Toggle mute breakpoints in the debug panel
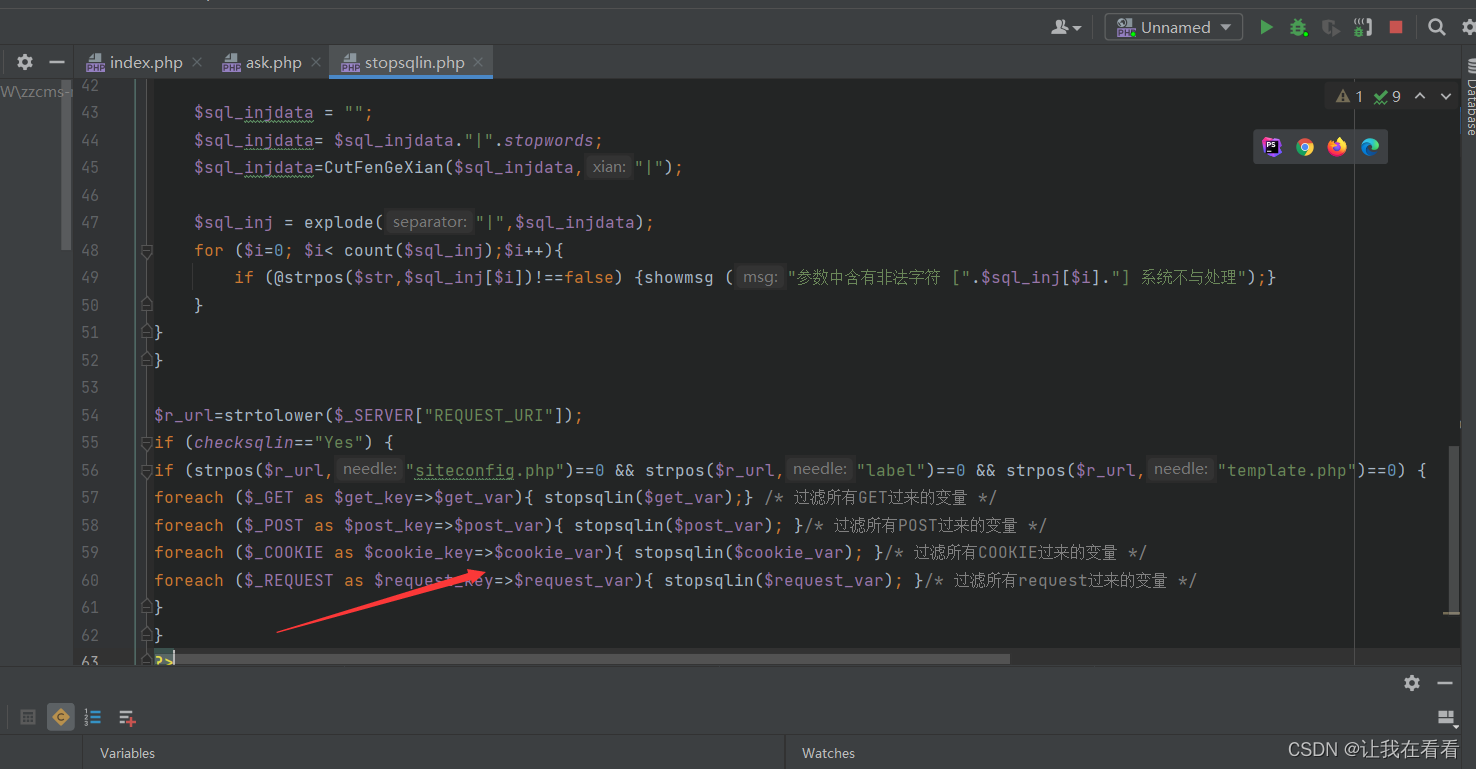 61,717
